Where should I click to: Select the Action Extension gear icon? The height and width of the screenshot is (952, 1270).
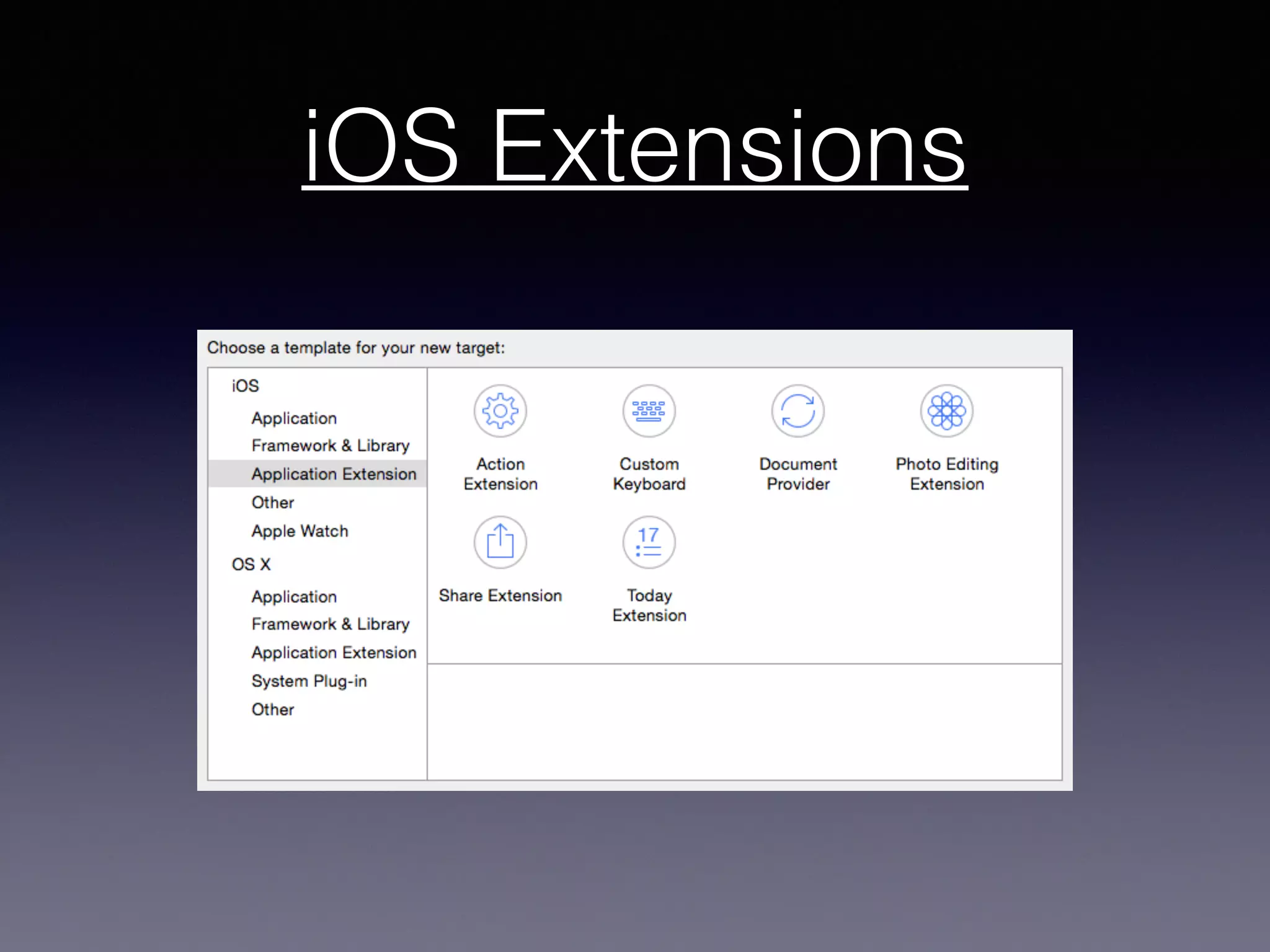point(500,411)
